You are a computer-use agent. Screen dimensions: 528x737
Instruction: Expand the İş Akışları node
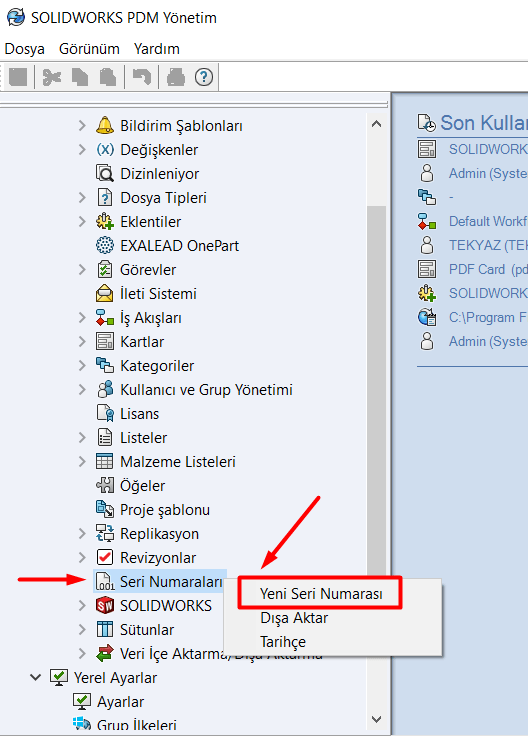[82, 317]
